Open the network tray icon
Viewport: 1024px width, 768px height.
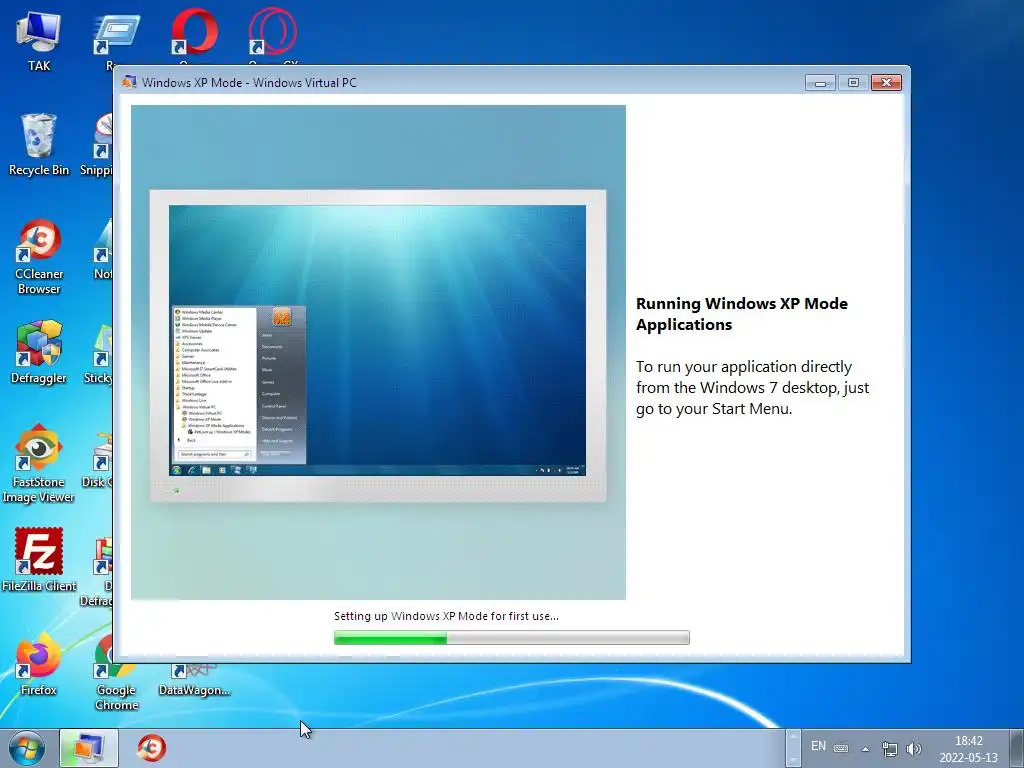889,748
